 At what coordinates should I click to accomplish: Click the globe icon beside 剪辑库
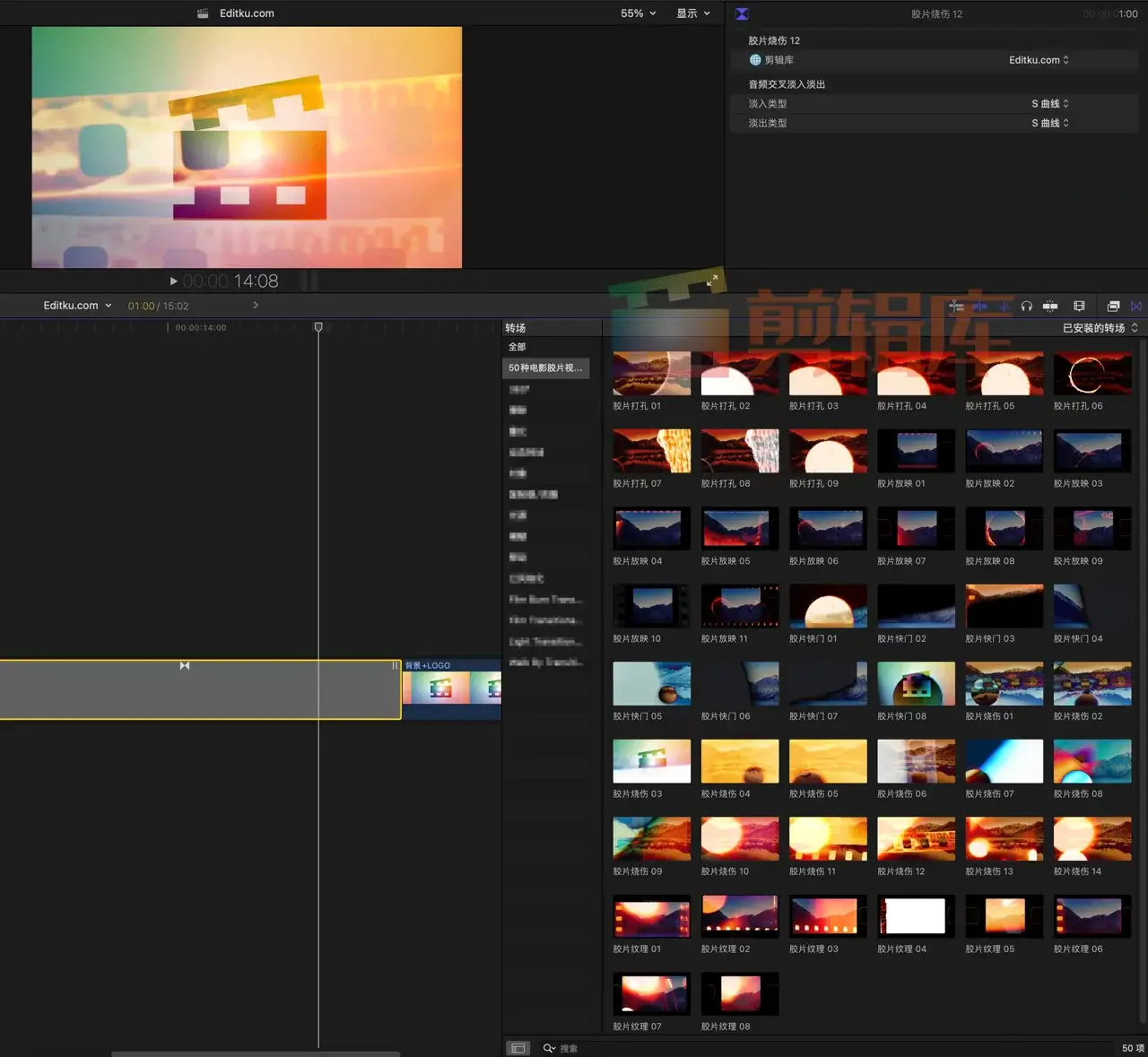[755, 60]
